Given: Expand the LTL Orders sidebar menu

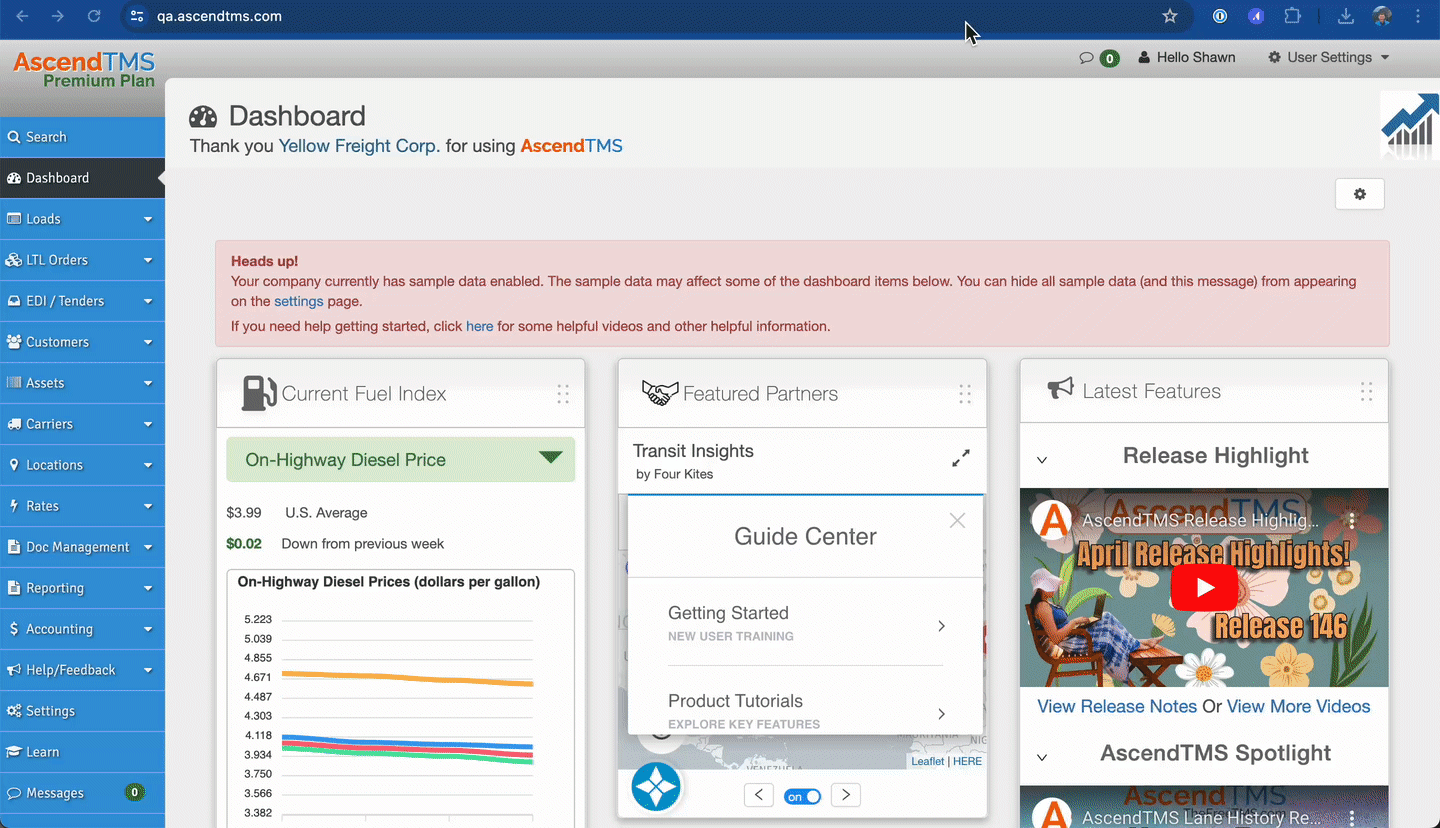Looking at the screenshot, I should click(82, 260).
